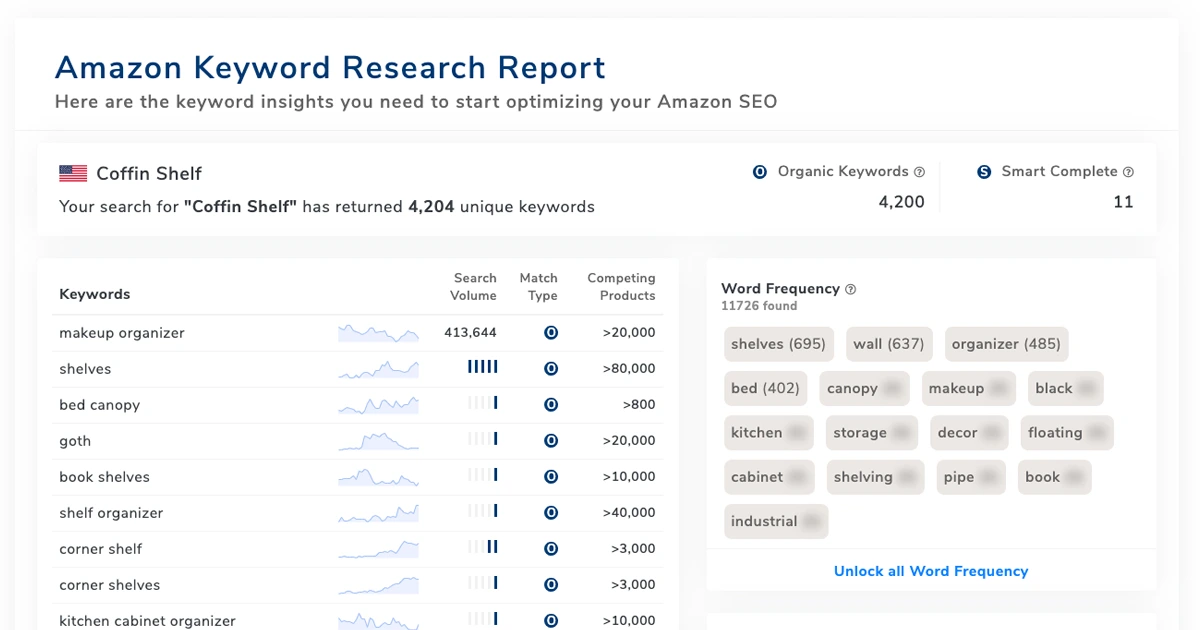The image size is (1200, 630).
Task: Select the "makeup" word frequency chip
Action: pos(969,388)
